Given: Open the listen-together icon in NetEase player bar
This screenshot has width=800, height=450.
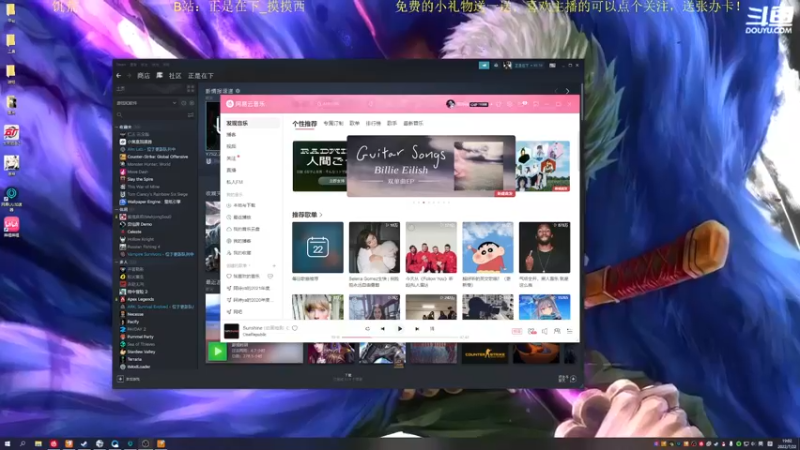Looking at the screenshot, I should 557,331.
